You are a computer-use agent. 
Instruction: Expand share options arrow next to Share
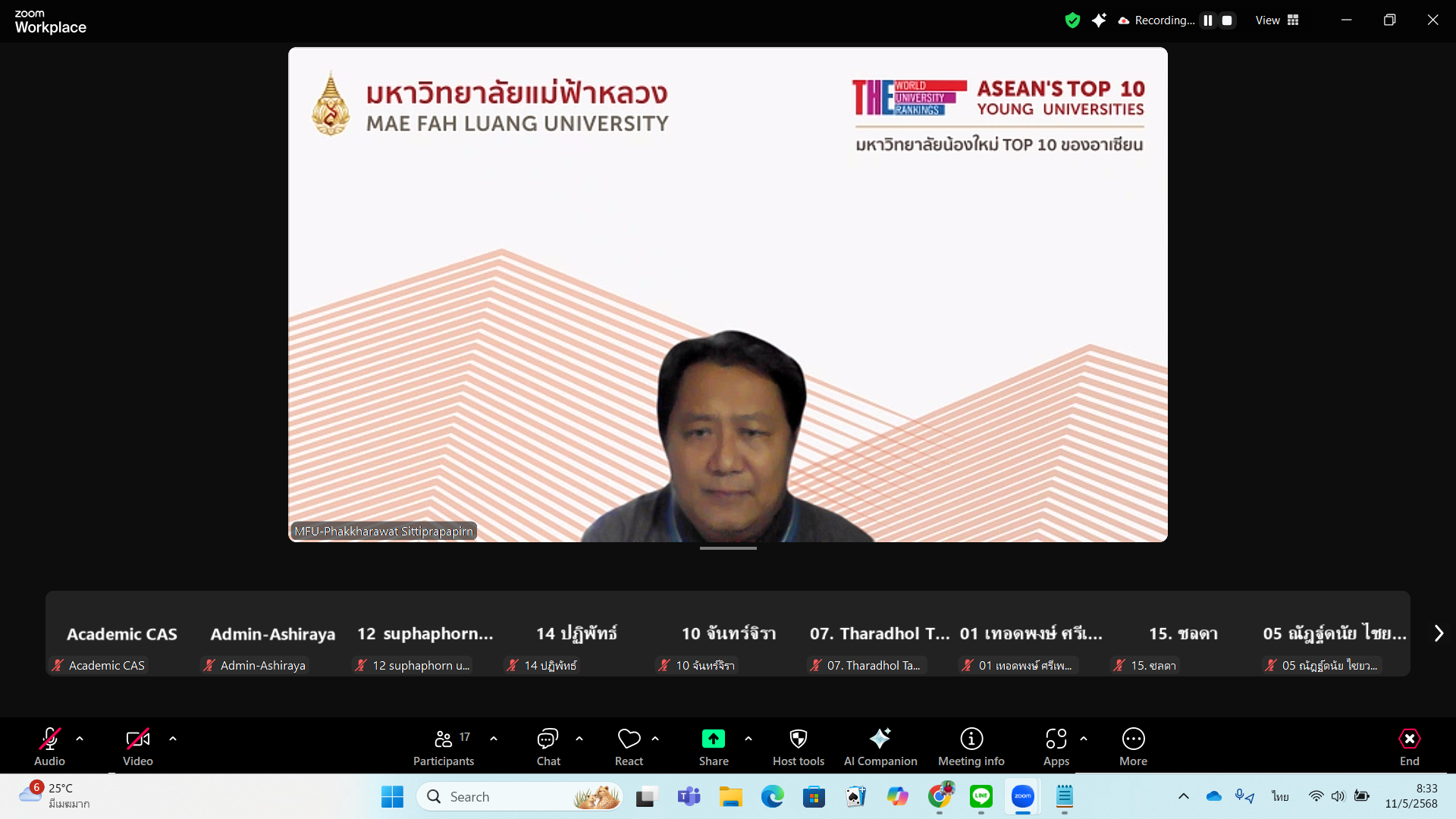pos(748,739)
